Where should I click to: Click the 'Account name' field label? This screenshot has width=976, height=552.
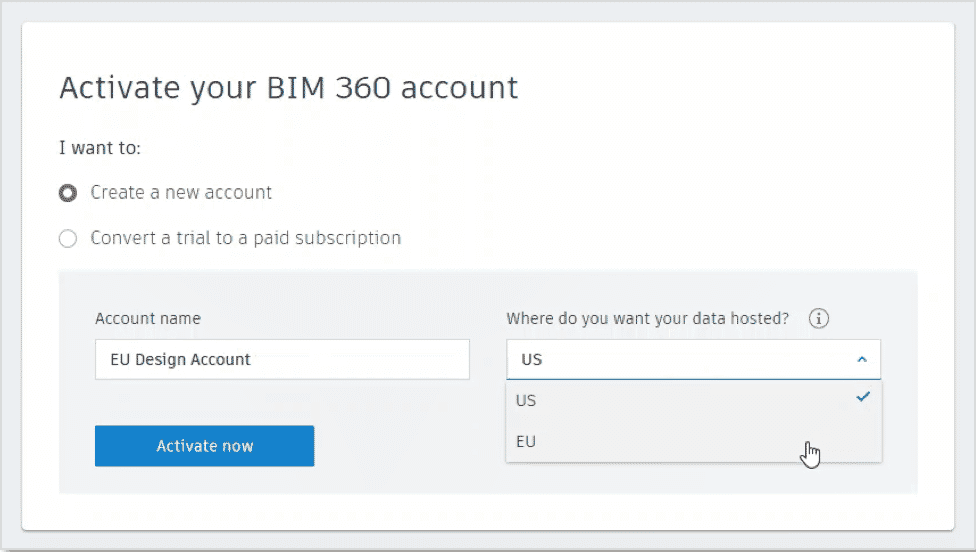(x=148, y=319)
